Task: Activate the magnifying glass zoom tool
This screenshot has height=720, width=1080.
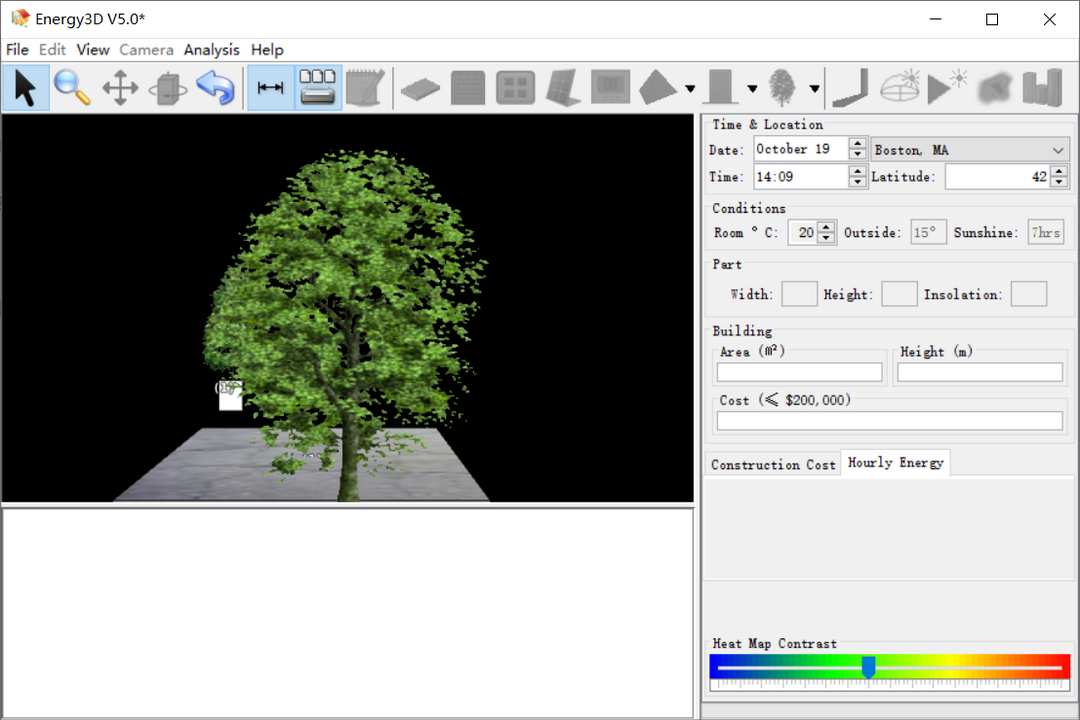Action: 72,88
